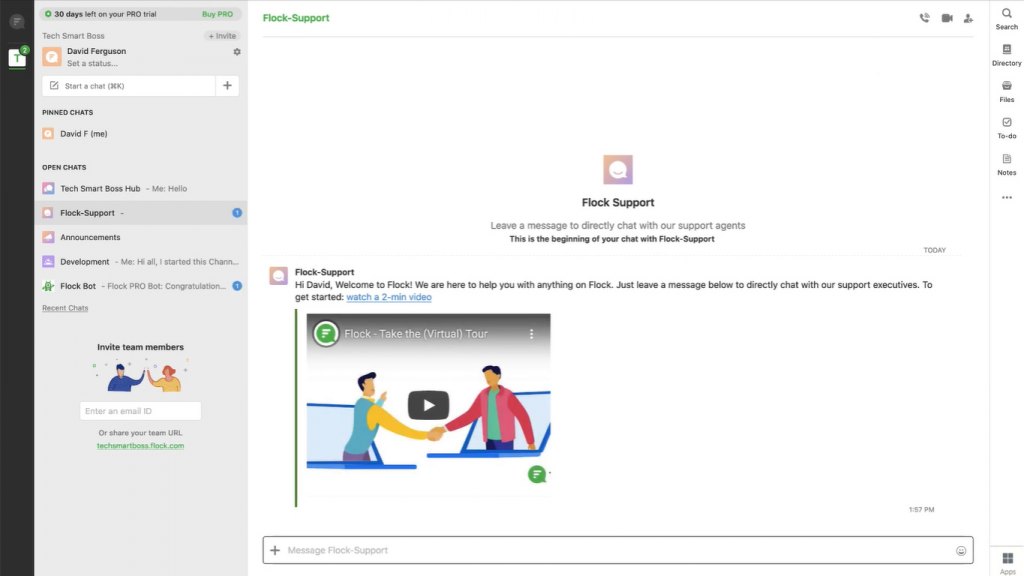Screen dimensions: 1024x576
Task: Focus the Start a chat field
Action: 129,86
